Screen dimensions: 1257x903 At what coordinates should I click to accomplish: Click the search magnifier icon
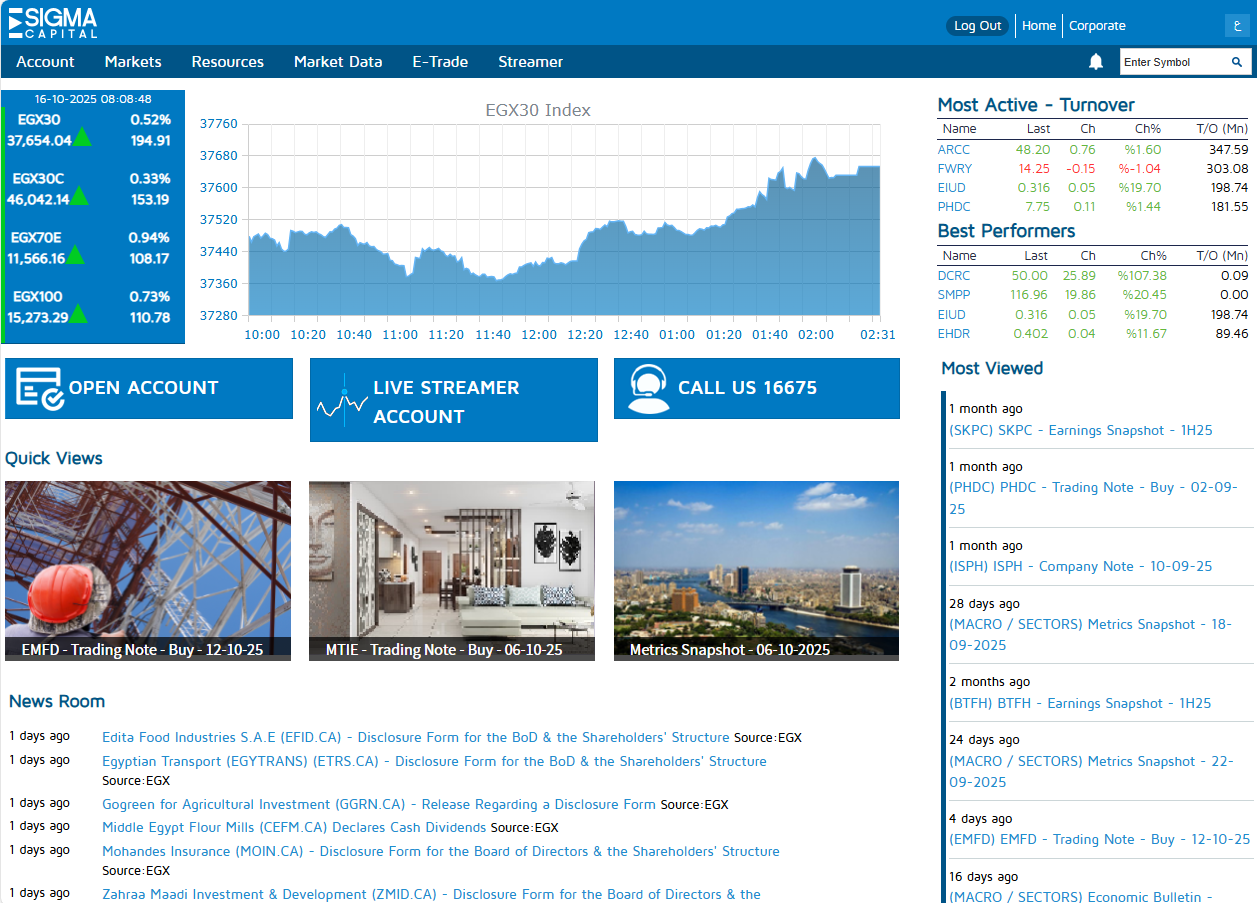tap(1237, 62)
